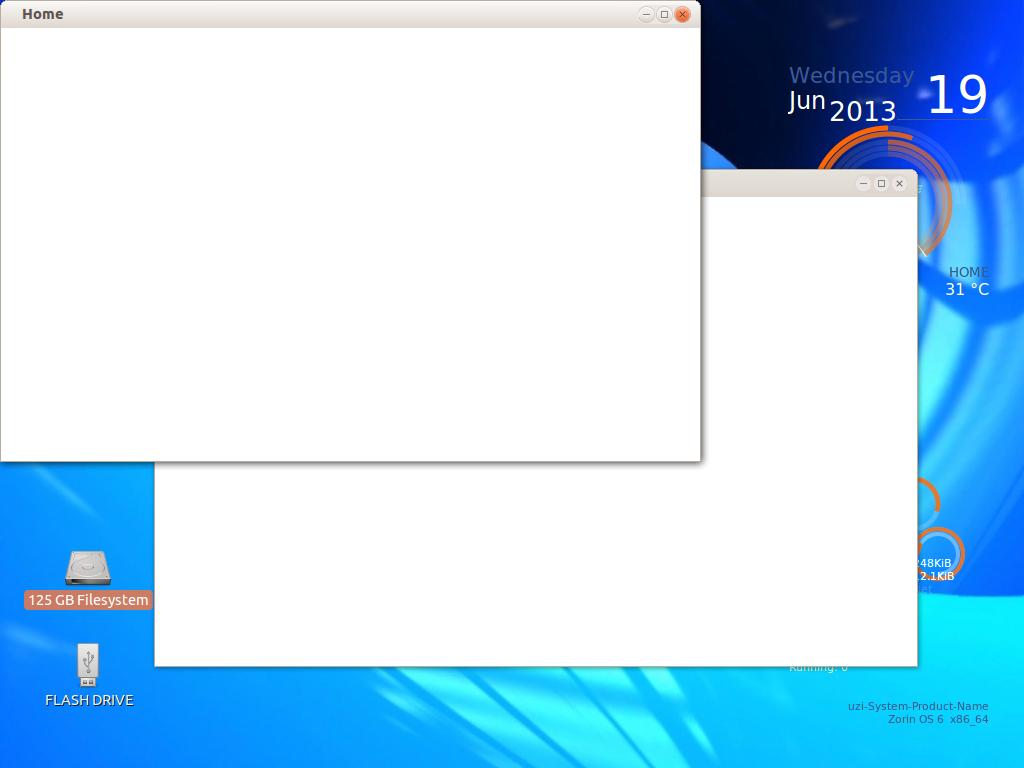
Task: Click the "Wednesday" day text in widget
Action: (851, 75)
